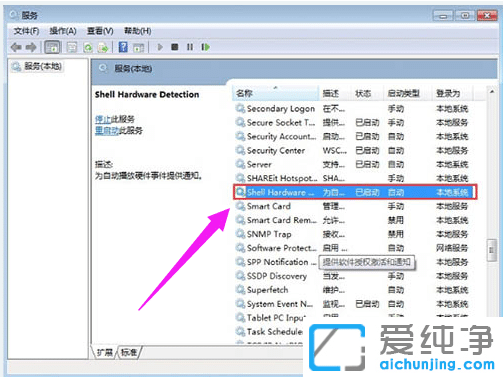Select the Smart Card Rem... service
503x377 pixels.
tap(354, 220)
